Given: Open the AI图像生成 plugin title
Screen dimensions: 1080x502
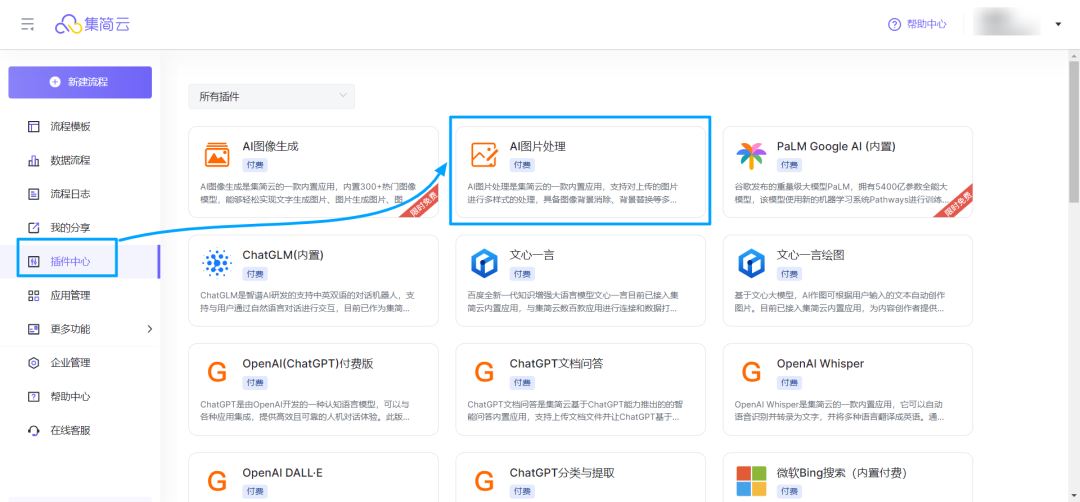Looking at the screenshot, I should click(270, 147).
